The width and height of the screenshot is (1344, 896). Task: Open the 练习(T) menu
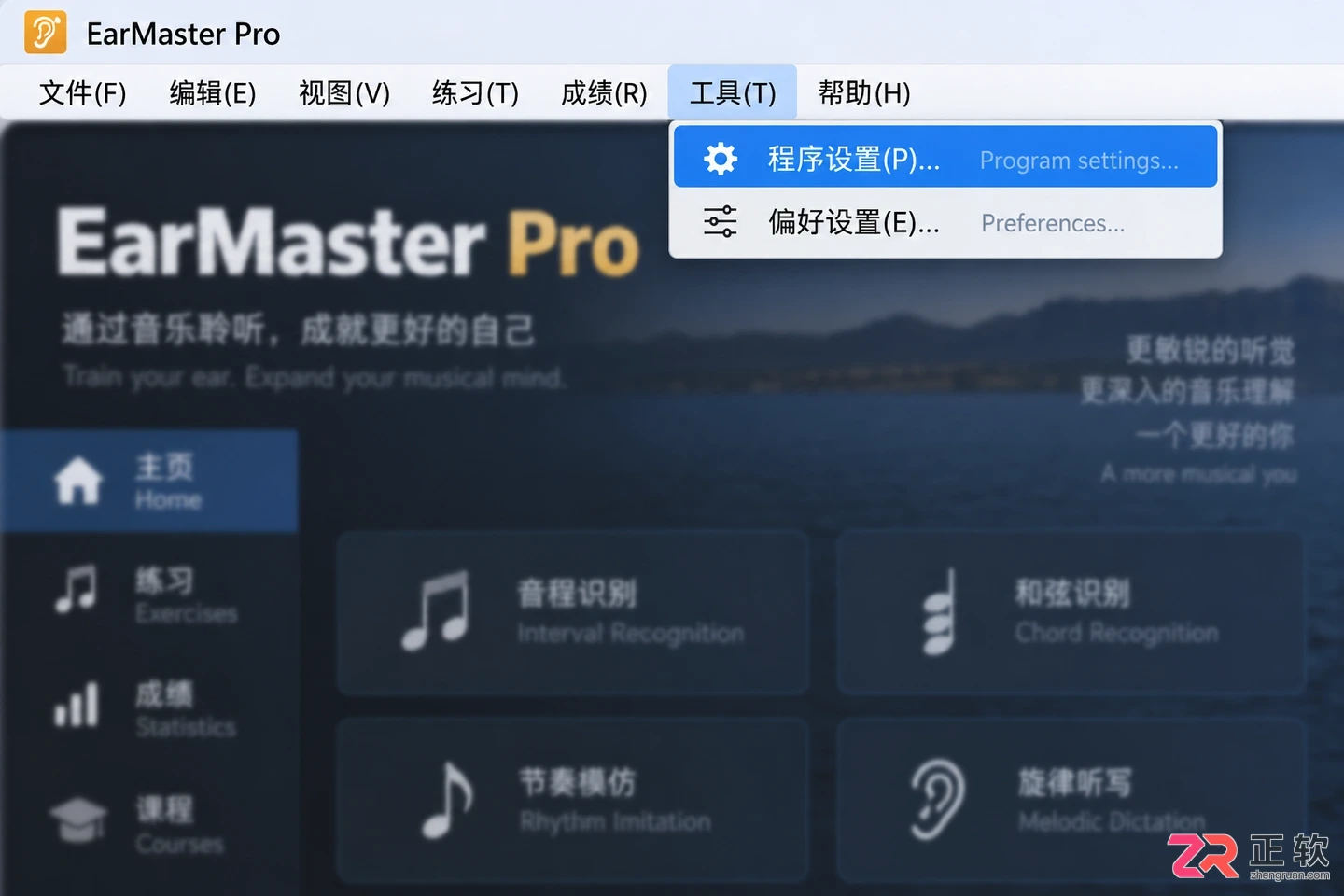click(x=475, y=92)
